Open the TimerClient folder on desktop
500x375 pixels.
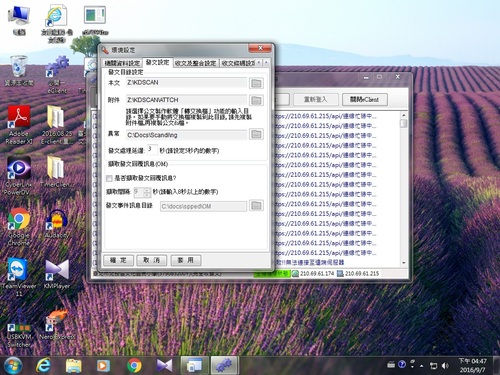[55, 172]
